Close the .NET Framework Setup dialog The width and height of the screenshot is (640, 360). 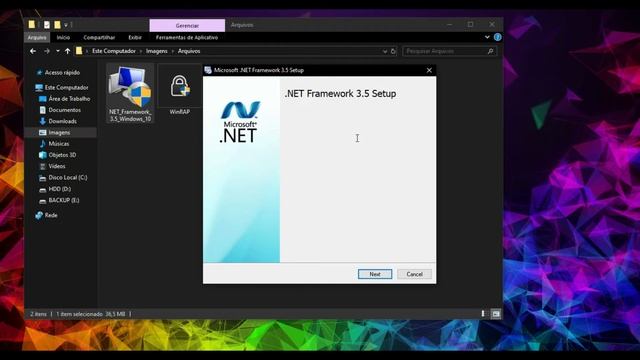429,70
